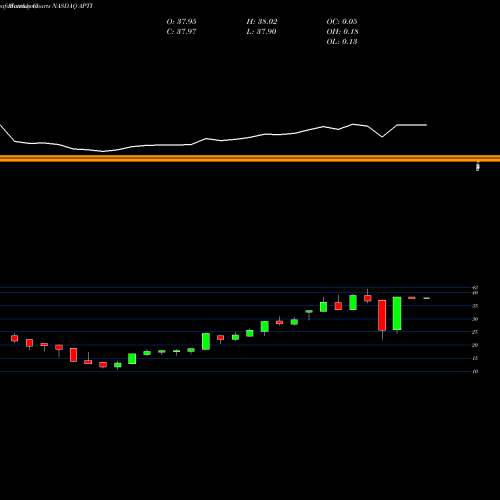Click the 20 price axis label

(475, 345)
